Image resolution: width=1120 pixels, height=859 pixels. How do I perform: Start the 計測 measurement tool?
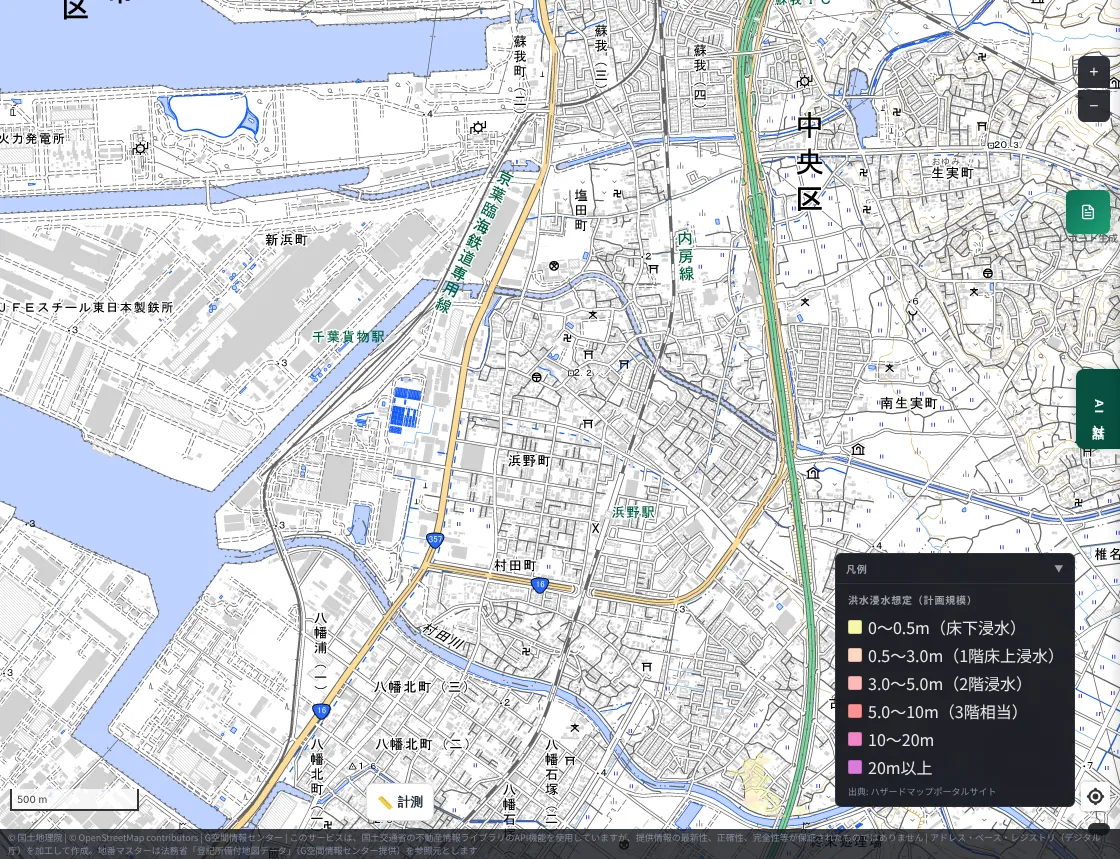coord(400,802)
